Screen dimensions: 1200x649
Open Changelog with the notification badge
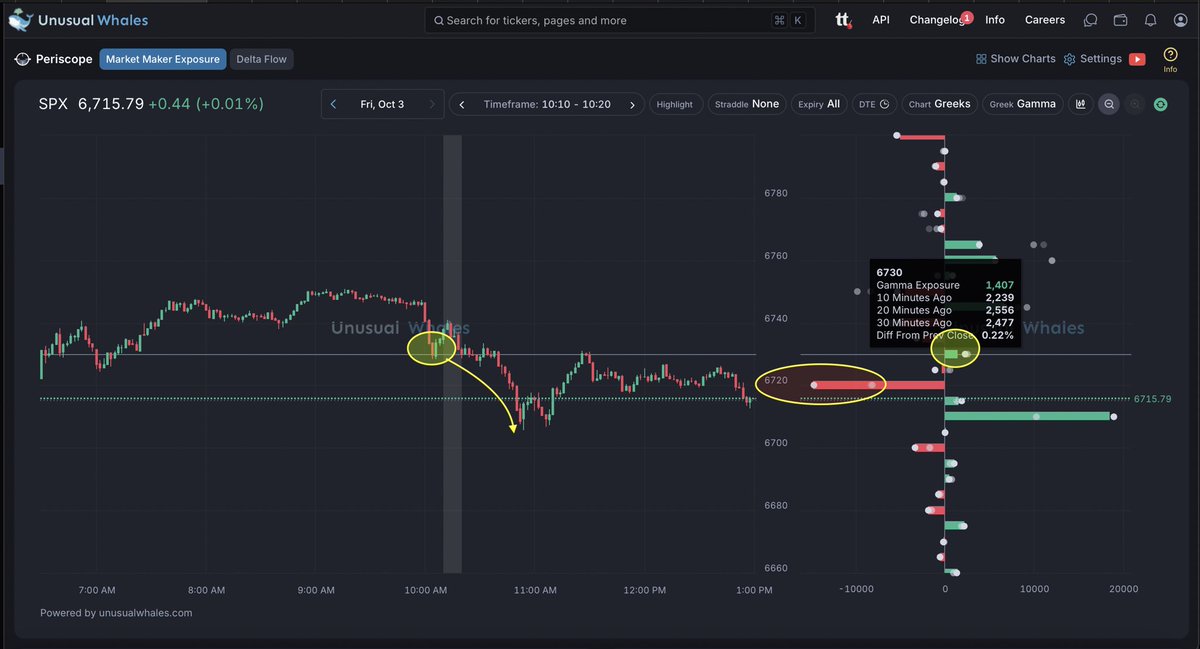coord(934,19)
